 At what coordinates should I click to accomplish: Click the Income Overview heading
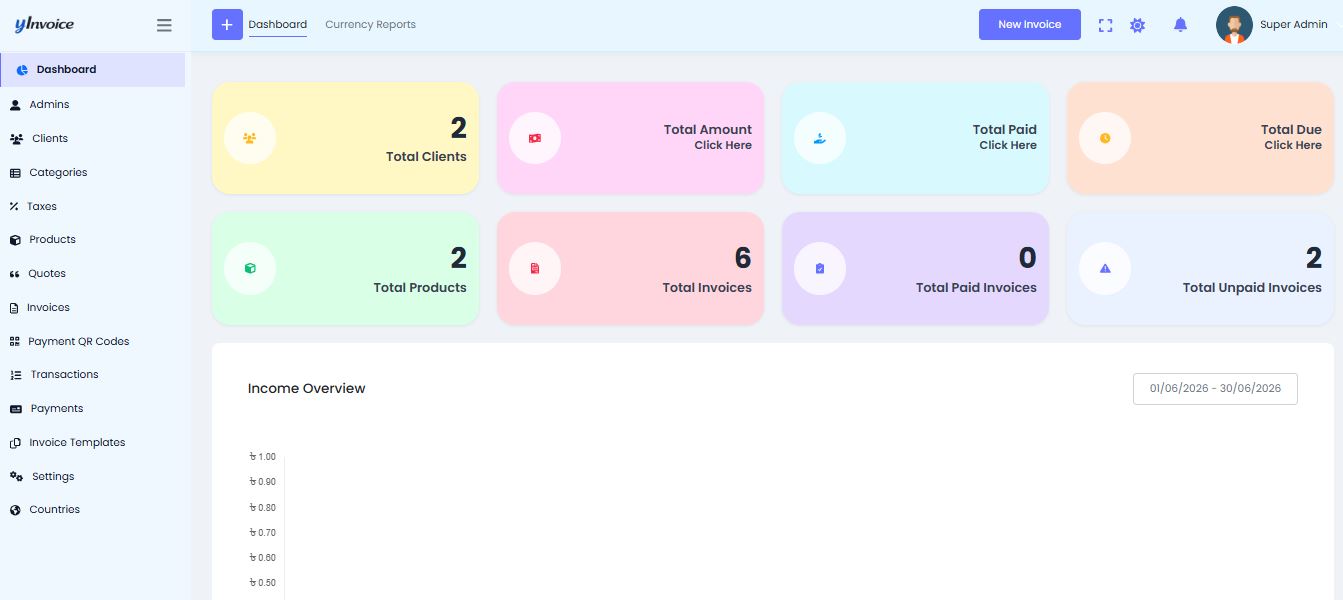coord(307,388)
